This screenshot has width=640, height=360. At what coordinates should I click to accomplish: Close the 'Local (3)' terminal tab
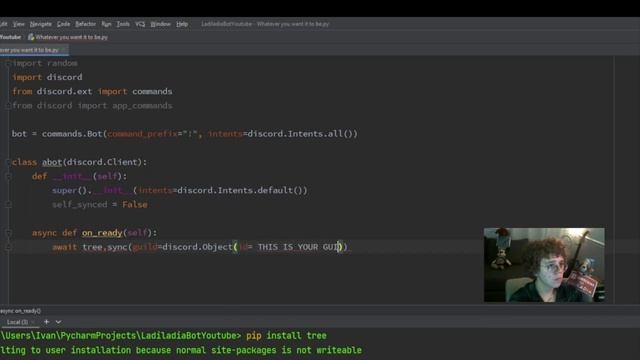(x=33, y=322)
